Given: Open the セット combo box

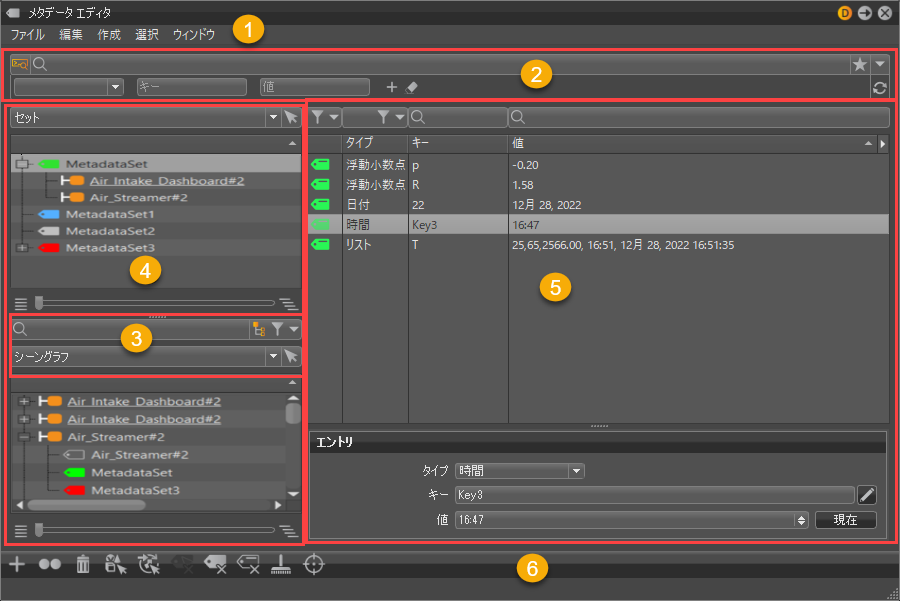Looking at the screenshot, I should point(145,117).
